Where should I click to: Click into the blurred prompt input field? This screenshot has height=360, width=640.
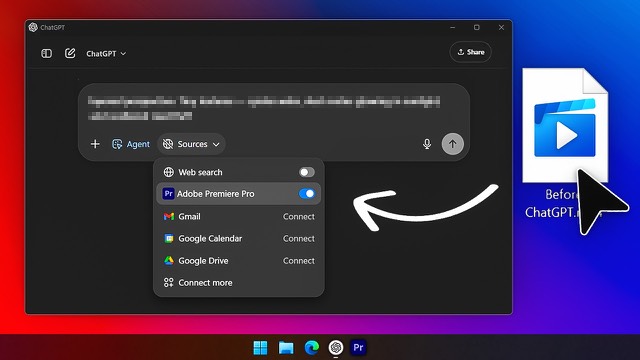(264, 108)
